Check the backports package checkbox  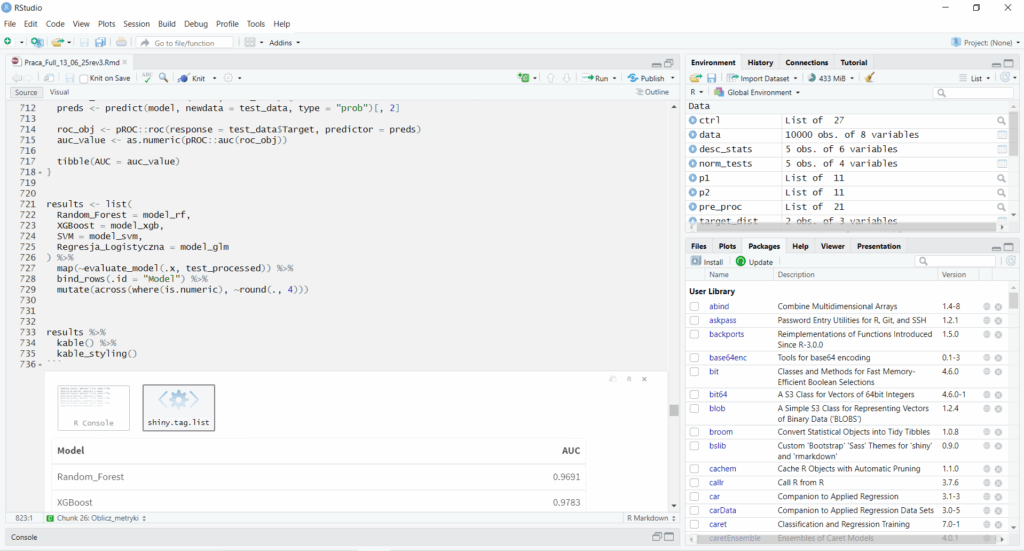[x=694, y=334]
